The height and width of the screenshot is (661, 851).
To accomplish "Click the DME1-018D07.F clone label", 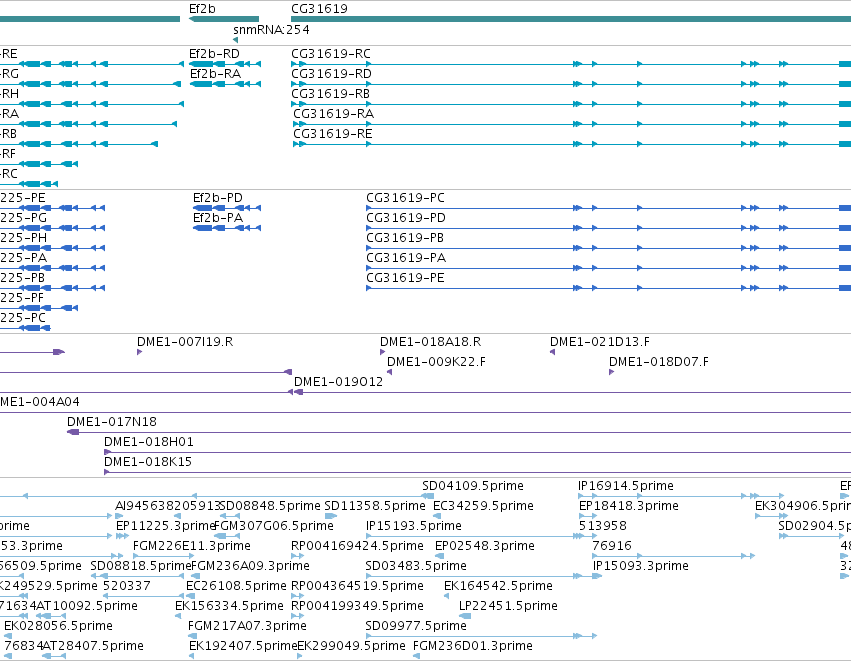I will pos(659,362).
